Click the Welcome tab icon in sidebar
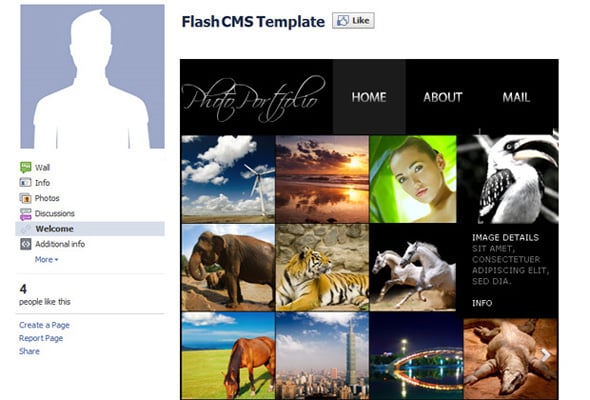Image resolution: width=590 pixels, height=400 pixels. pyautogui.click(x=26, y=229)
